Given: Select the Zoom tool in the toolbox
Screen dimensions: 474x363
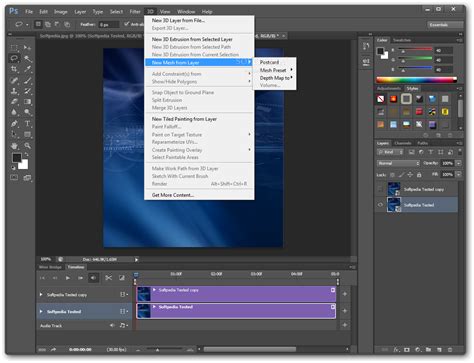Looking at the screenshot, I should pos(27,146).
